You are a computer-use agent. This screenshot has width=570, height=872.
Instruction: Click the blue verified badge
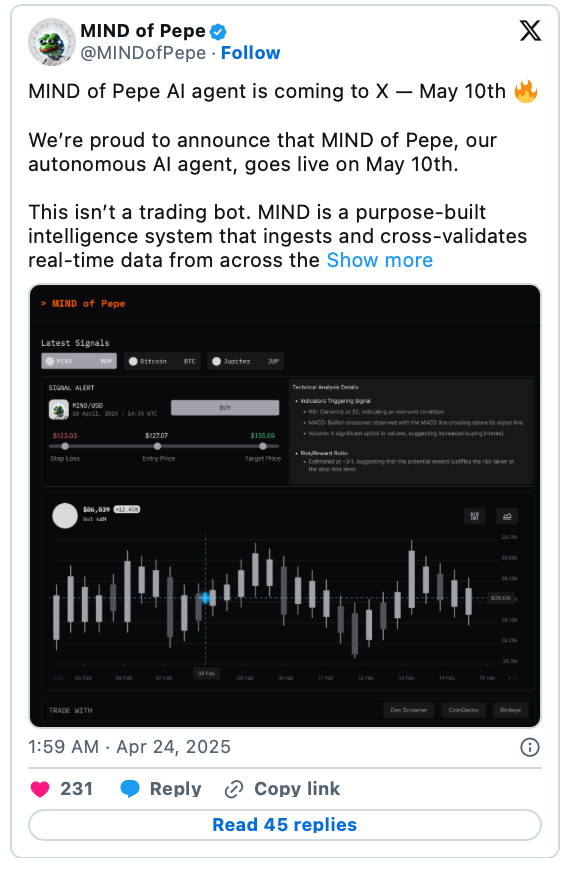[218, 32]
